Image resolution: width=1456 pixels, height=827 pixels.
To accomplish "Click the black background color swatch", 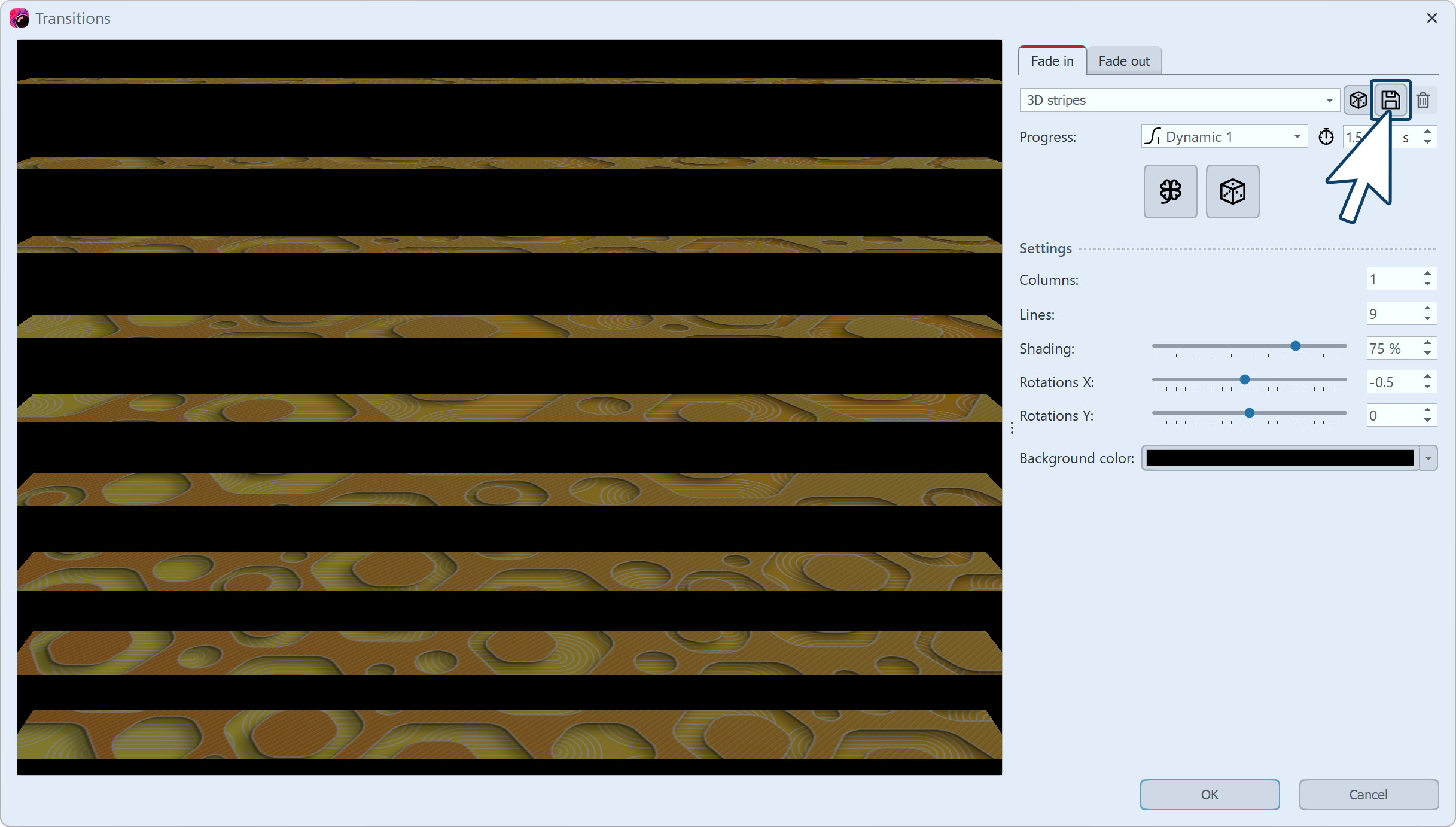I will coord(1279,458).
